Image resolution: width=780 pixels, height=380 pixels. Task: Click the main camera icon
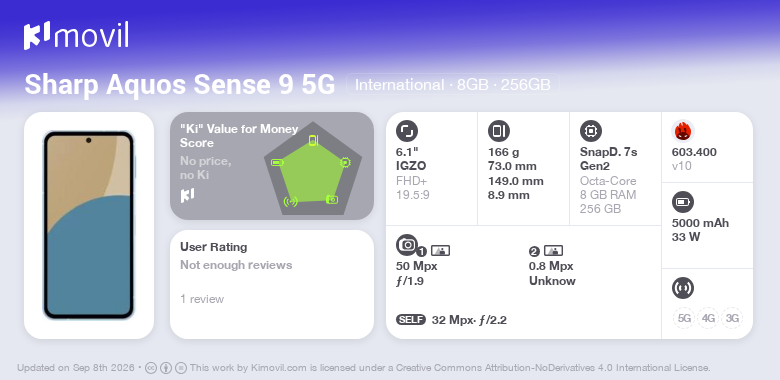tap(407, 244)
